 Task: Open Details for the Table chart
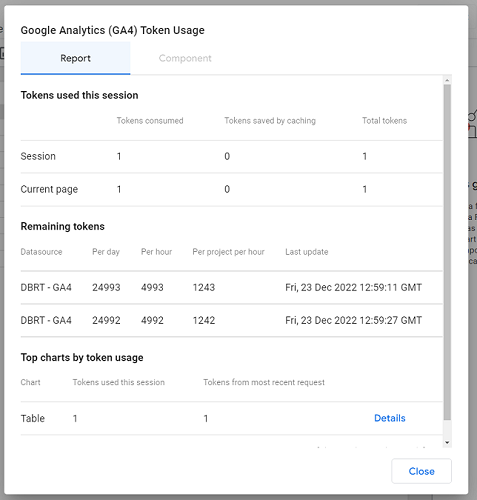pos(390,418)
